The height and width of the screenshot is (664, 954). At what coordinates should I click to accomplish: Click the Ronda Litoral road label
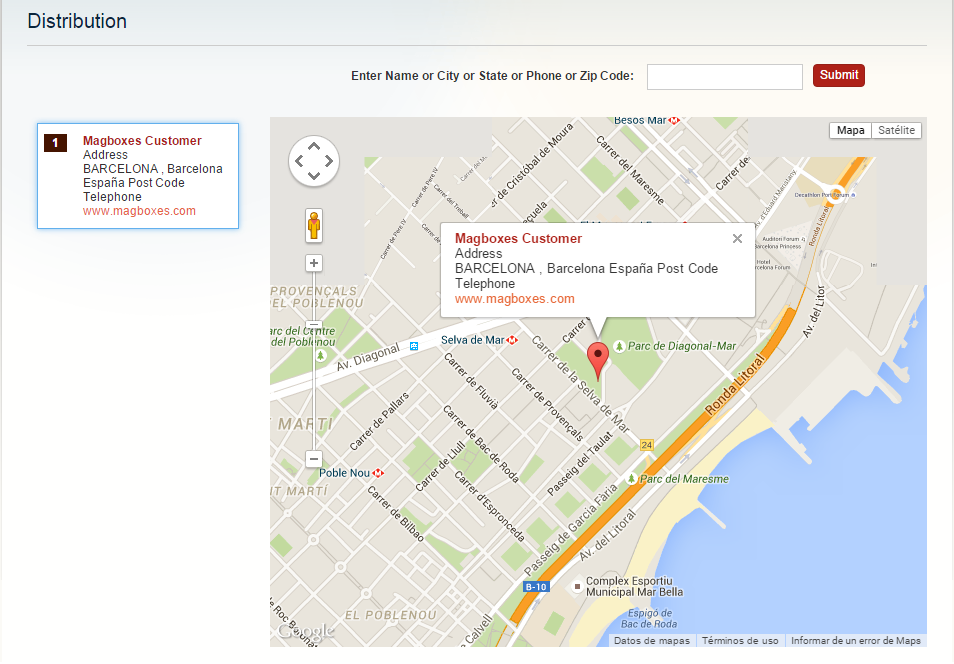[x=735, y=385]
